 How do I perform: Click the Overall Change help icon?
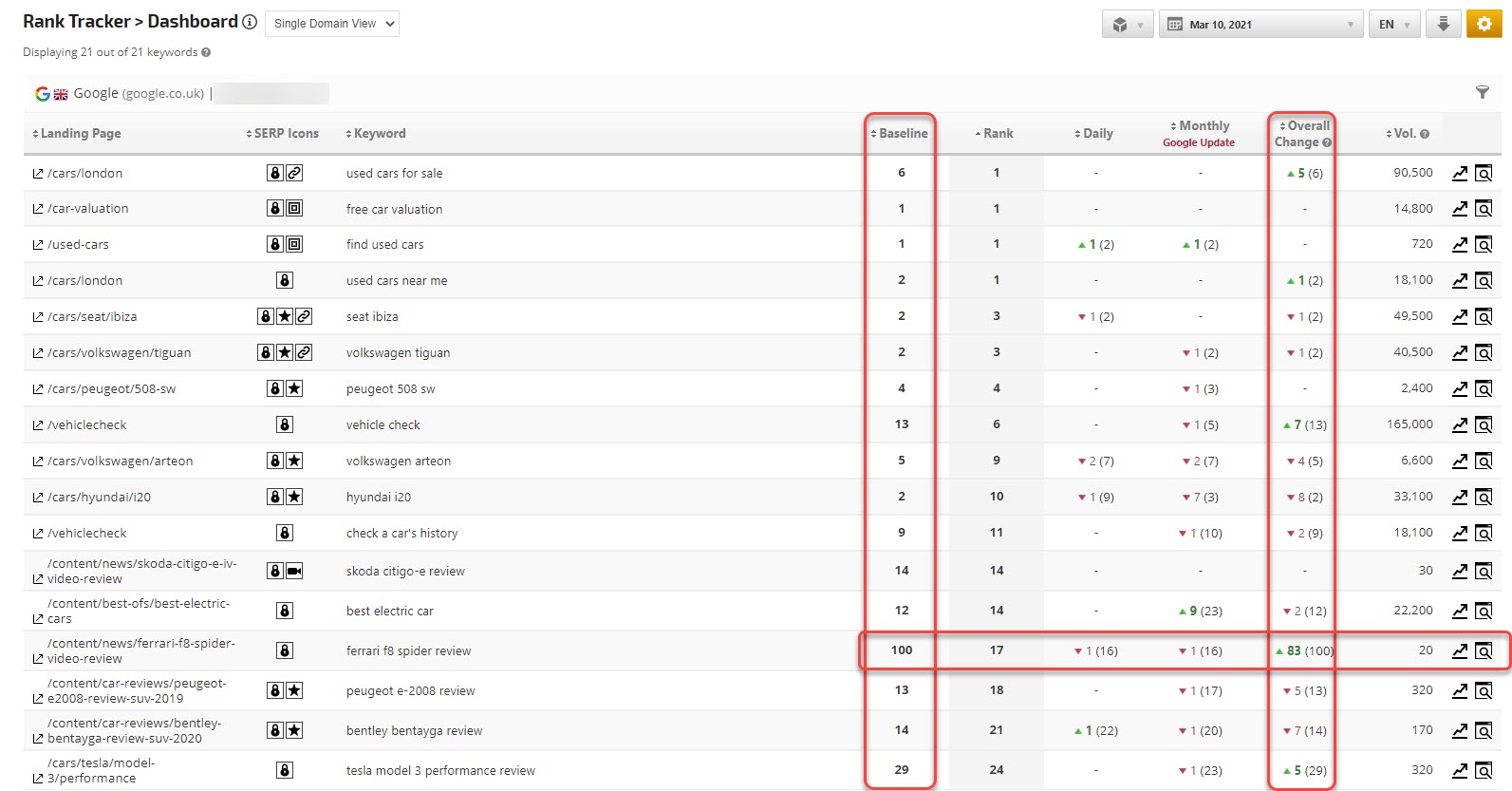point(1327,142)
